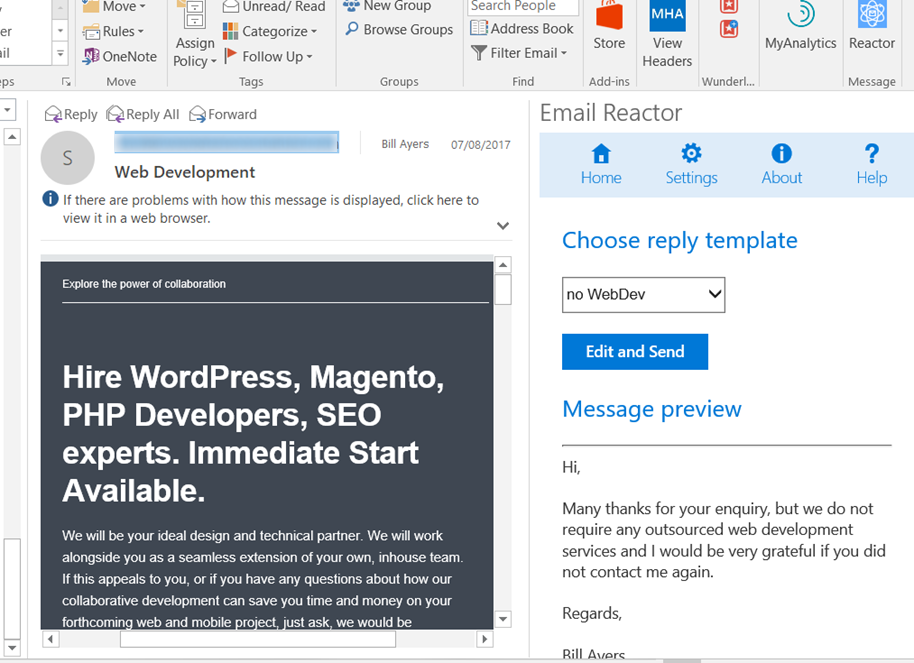Open Email Reactor About page
Screen dimensions: 914x663
[x=782, y=165]
